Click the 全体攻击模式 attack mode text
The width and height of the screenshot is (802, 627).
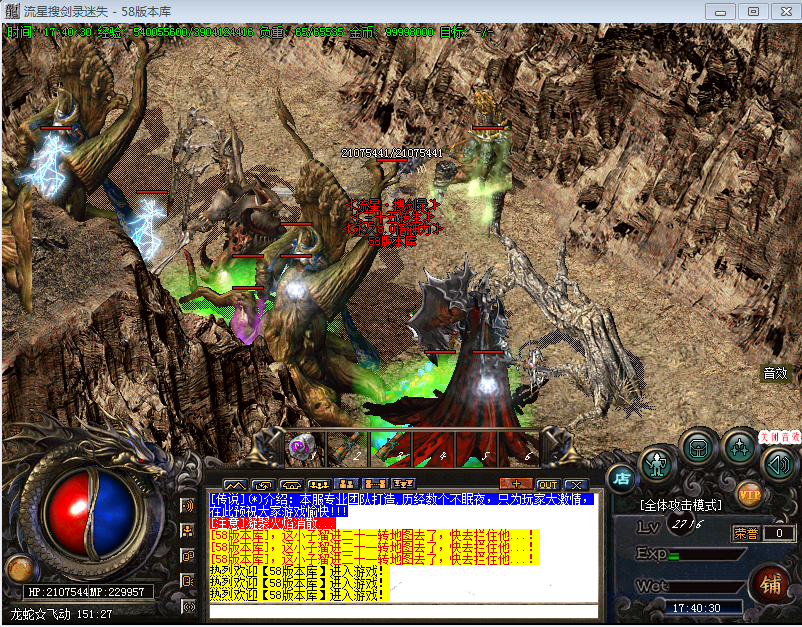pyautogui.click(x=681, y=505)
